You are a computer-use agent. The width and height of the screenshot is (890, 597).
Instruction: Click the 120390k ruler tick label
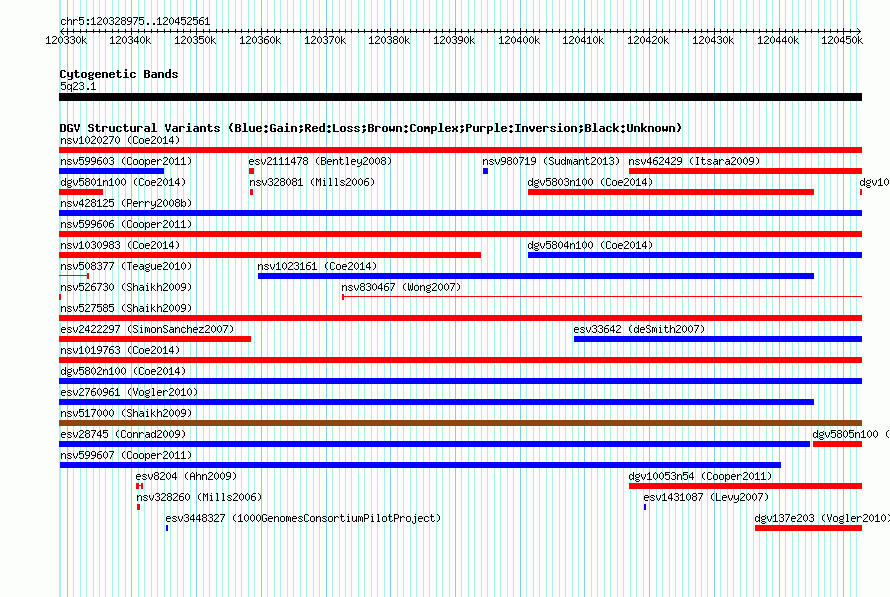(454, 40)
